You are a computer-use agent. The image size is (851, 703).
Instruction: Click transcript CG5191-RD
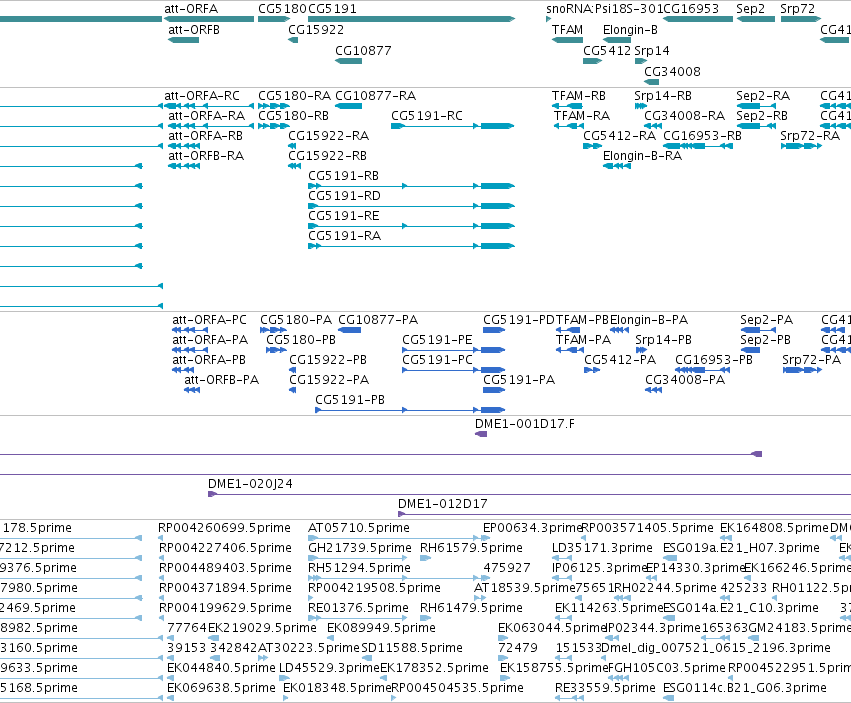(344, 196)
